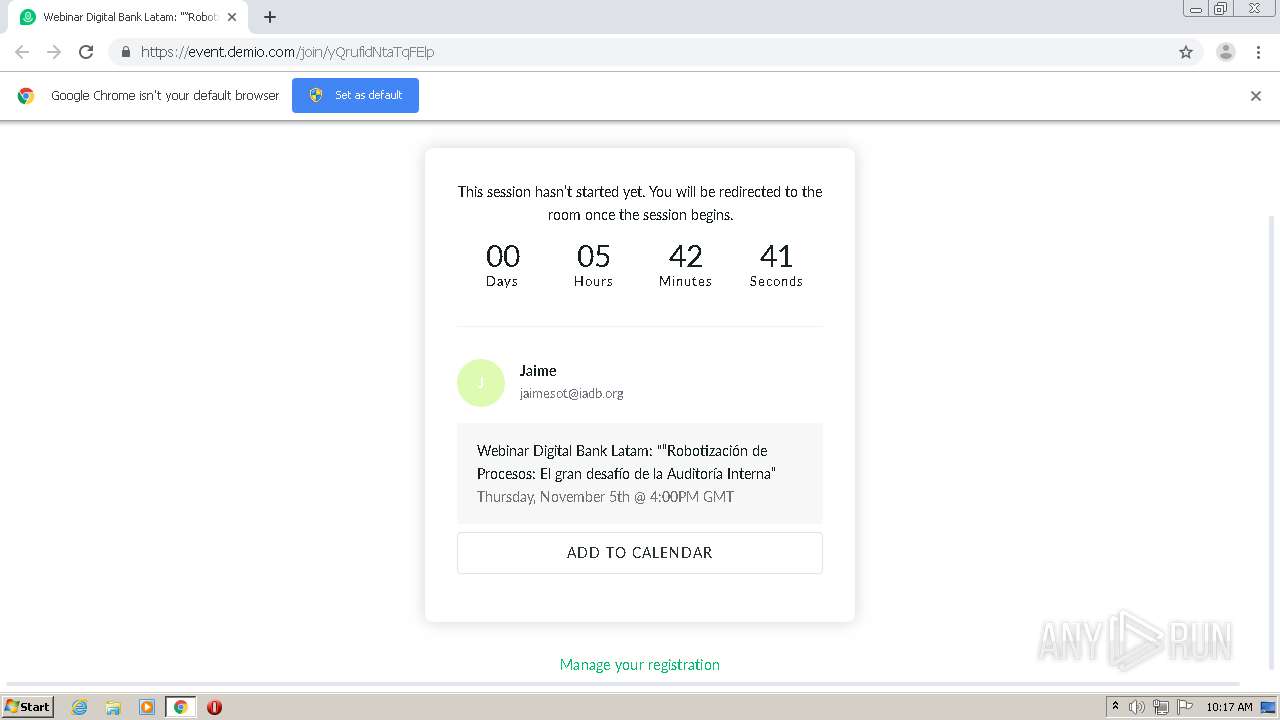Image resolution: width=1280 pixels, height=720 pixels.
Task: Click the padlock site security icon
Action: pyautogui.click(x=125, y=52)
